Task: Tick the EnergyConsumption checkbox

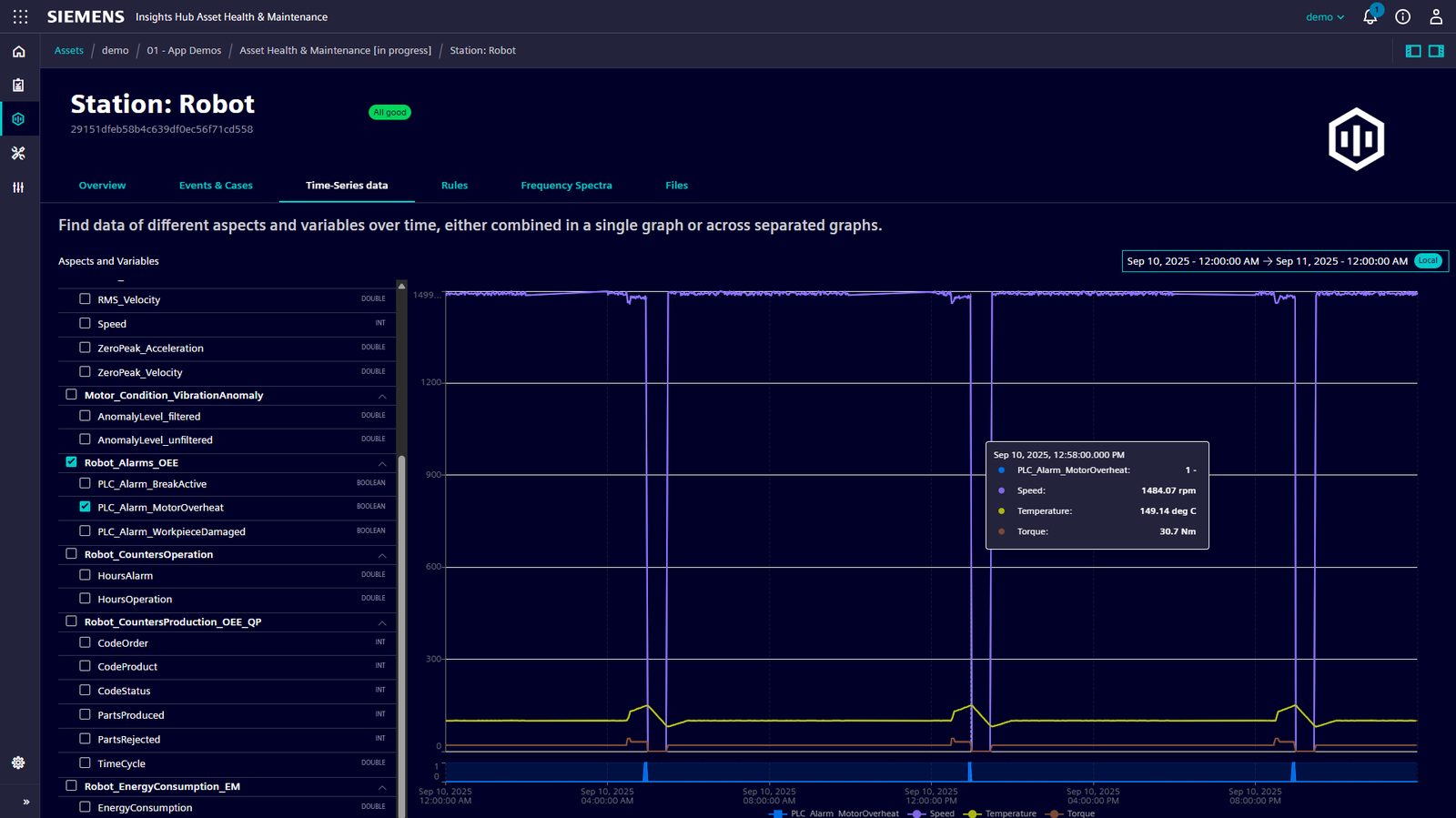Action: coord(85,807)
